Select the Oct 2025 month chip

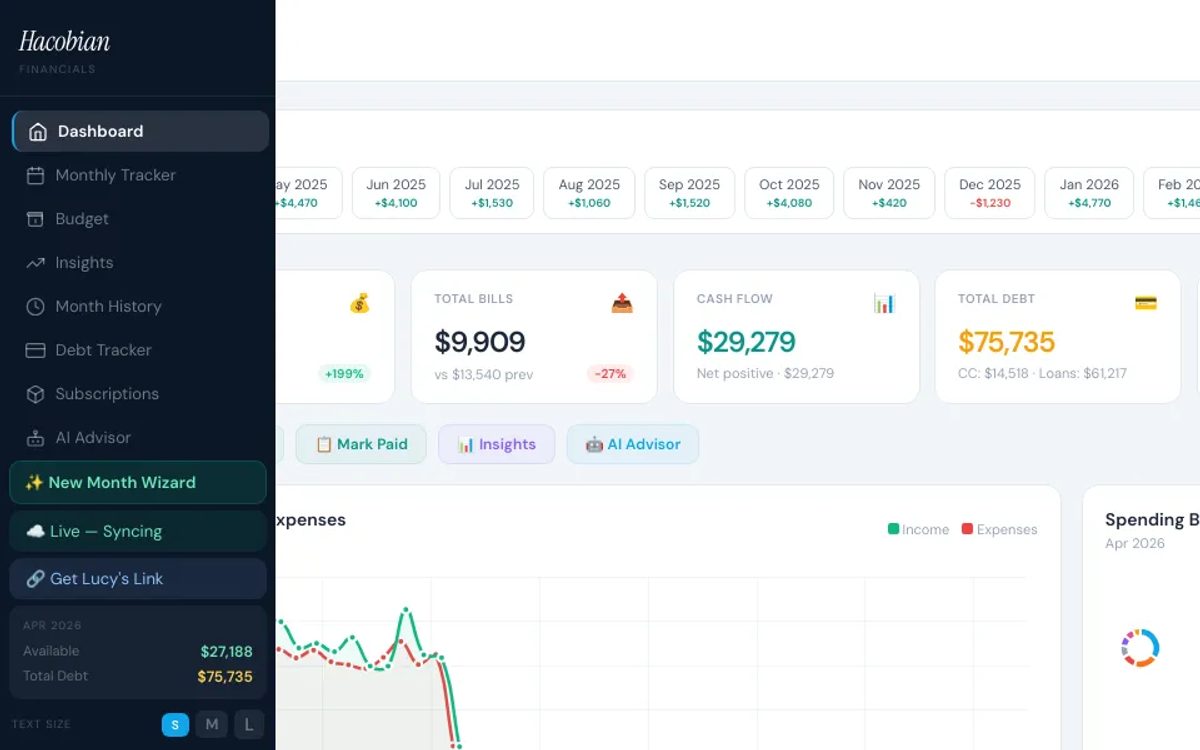pos(789,193)
